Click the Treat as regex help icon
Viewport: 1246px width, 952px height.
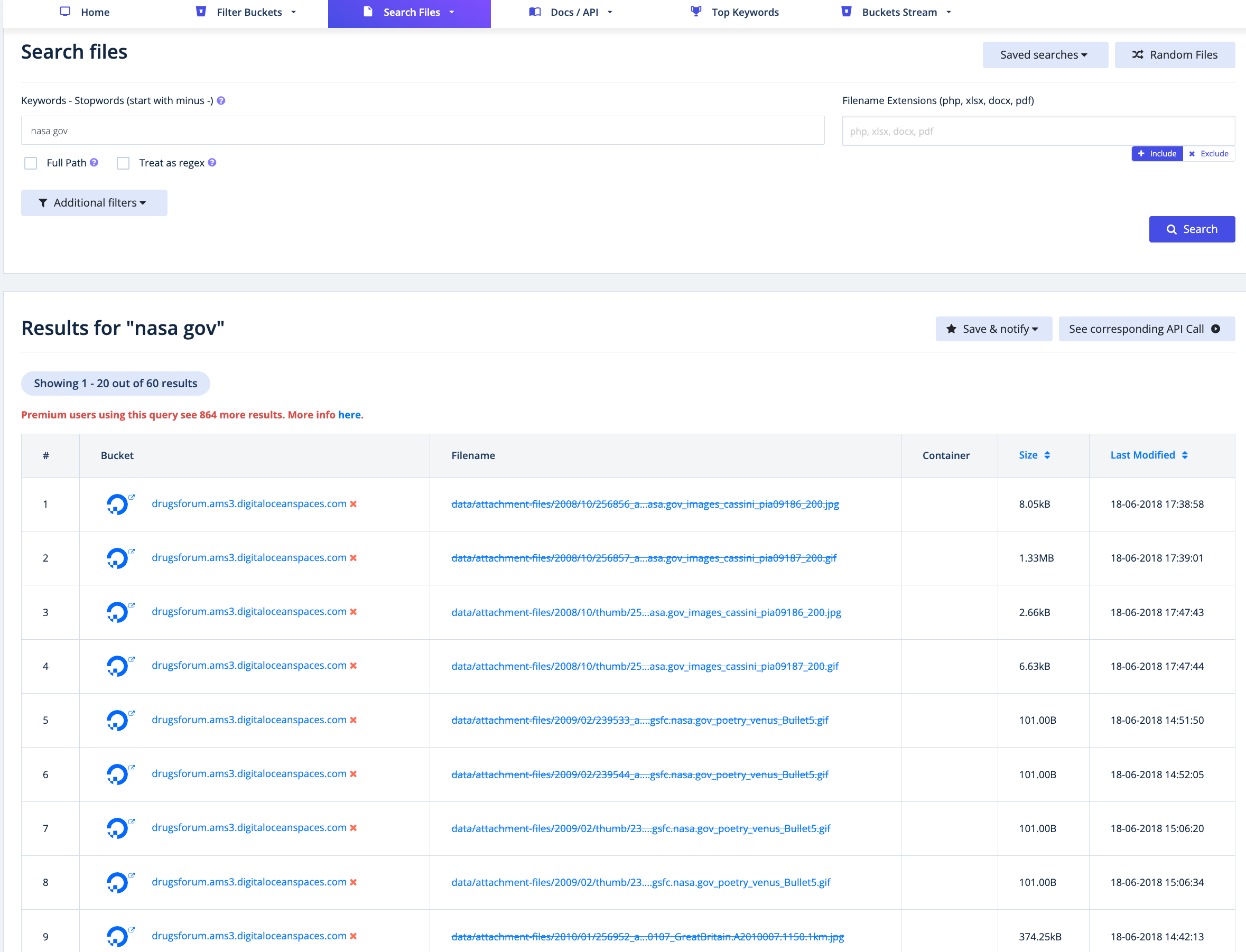[212, 163]
